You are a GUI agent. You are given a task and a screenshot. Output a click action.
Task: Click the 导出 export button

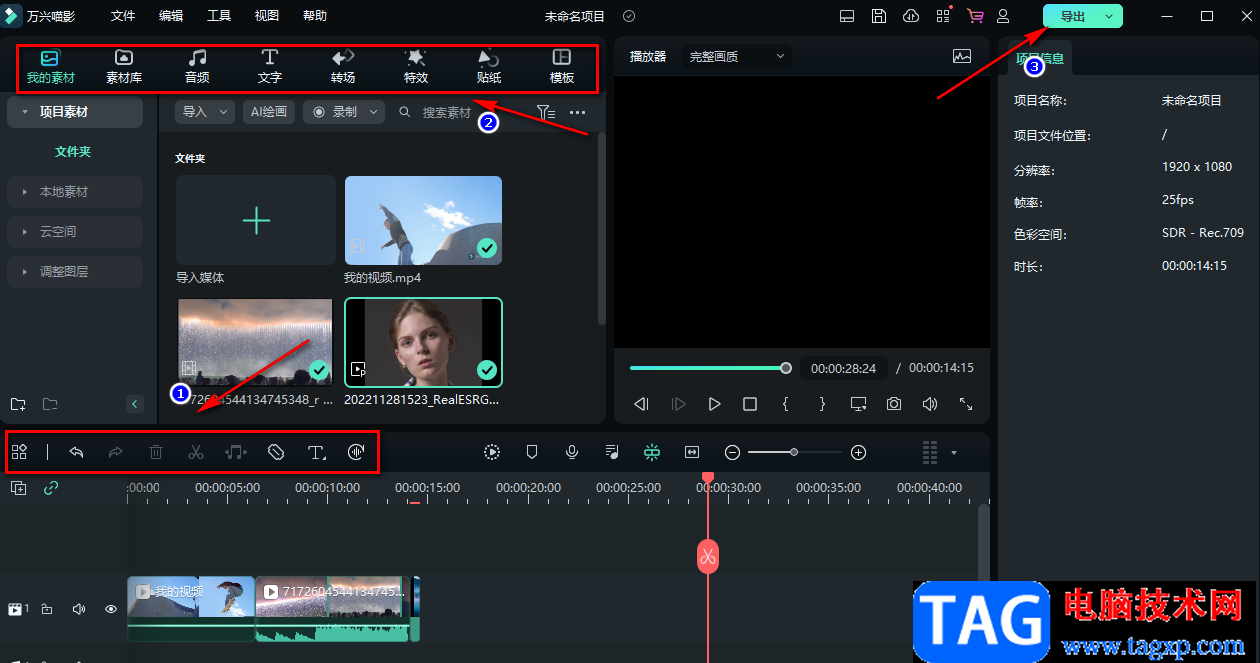click(x=1072, y=16)
